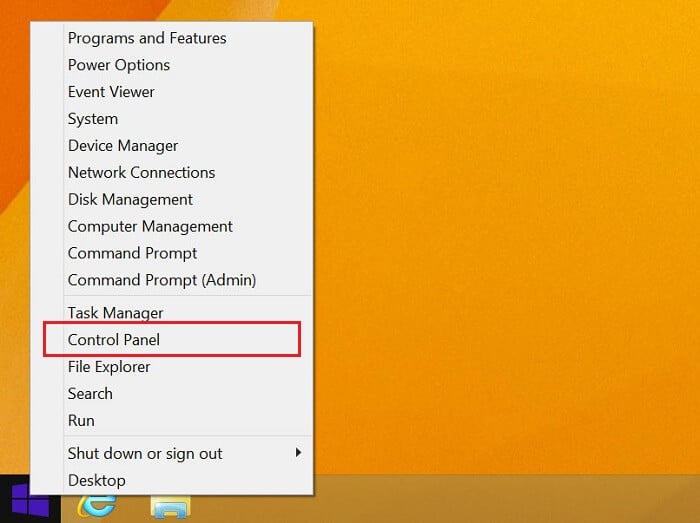Click the Windows Start button
This screenshot has width=700, height=523.
30,499
